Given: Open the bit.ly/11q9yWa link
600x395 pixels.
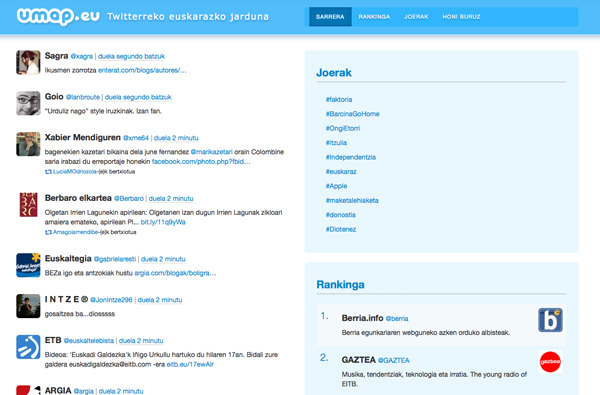Looking at the screenshot, I should pyautogui.click(x=163, y=222).
